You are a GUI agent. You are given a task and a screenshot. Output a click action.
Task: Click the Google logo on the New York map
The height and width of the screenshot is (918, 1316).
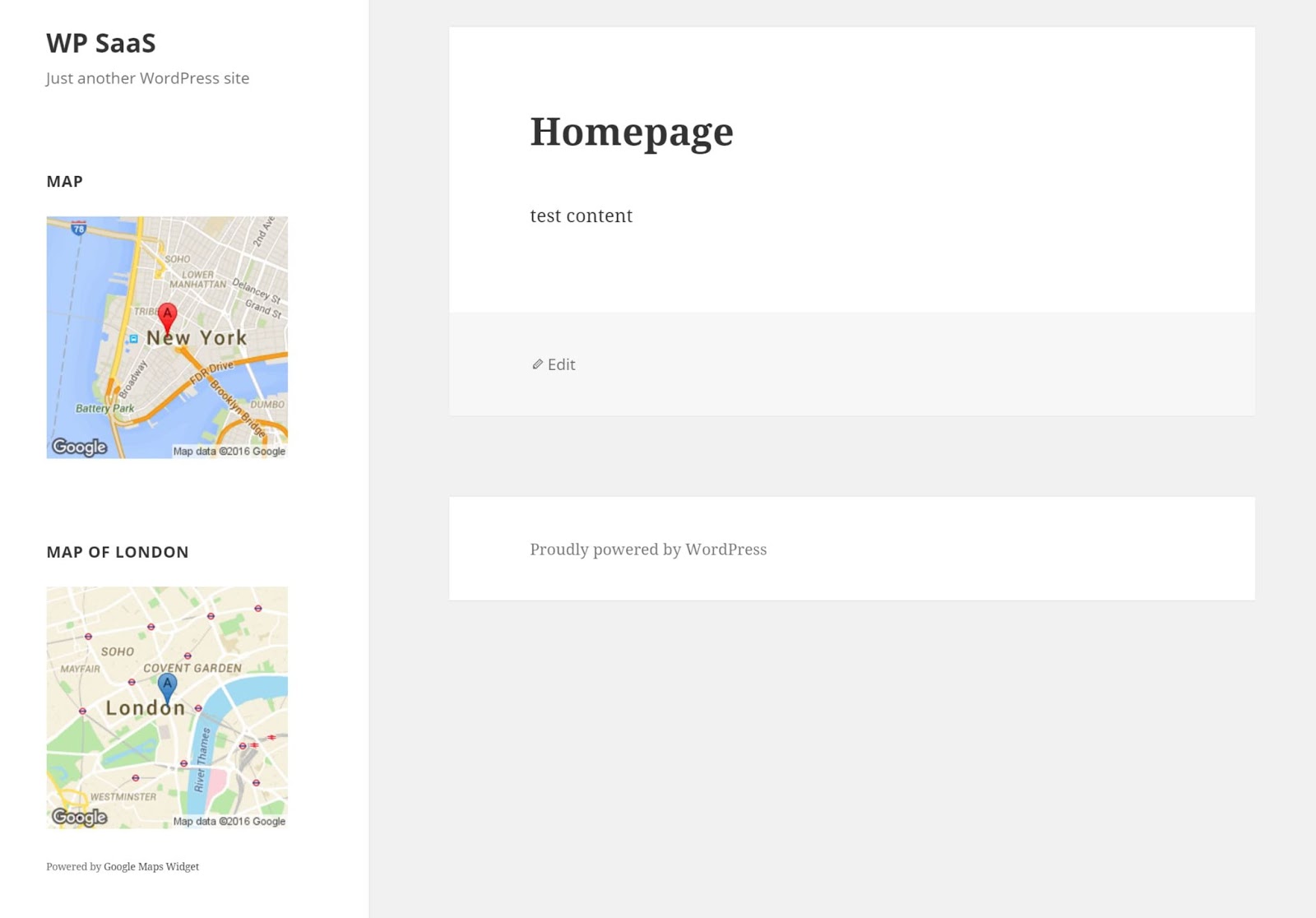(x=79, y=447)
